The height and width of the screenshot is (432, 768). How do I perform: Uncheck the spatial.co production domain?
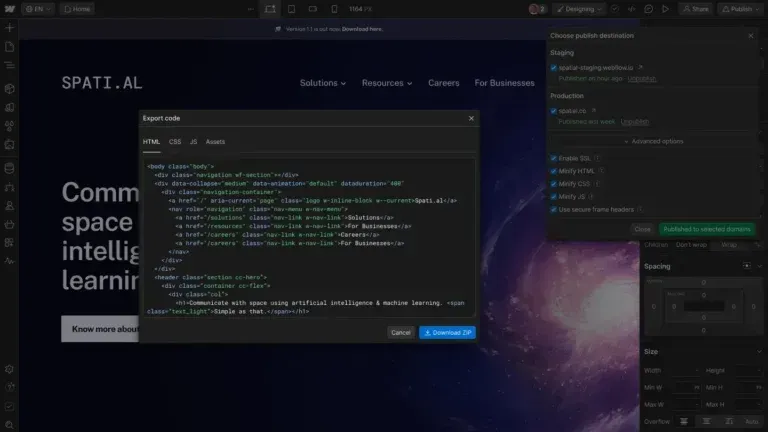pyautogui.click(x=553, y=111)
